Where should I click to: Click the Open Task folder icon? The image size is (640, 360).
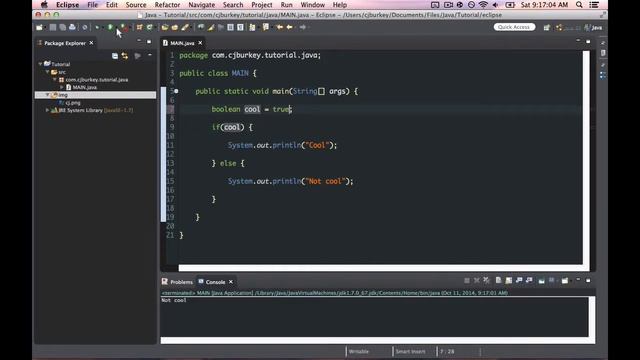click(x=175, y=27)
